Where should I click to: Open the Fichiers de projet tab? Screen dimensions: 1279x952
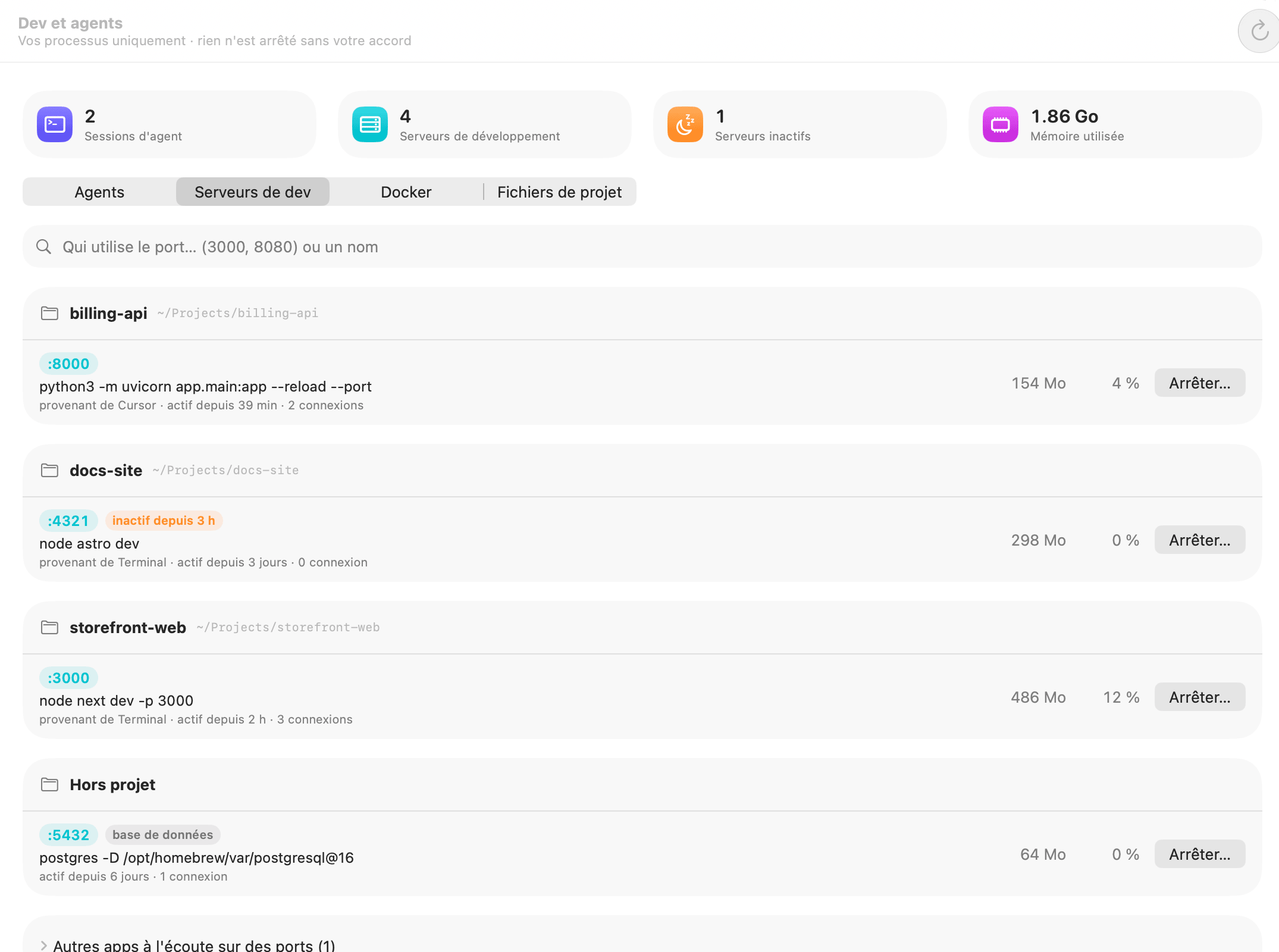(x=560, y=192)
